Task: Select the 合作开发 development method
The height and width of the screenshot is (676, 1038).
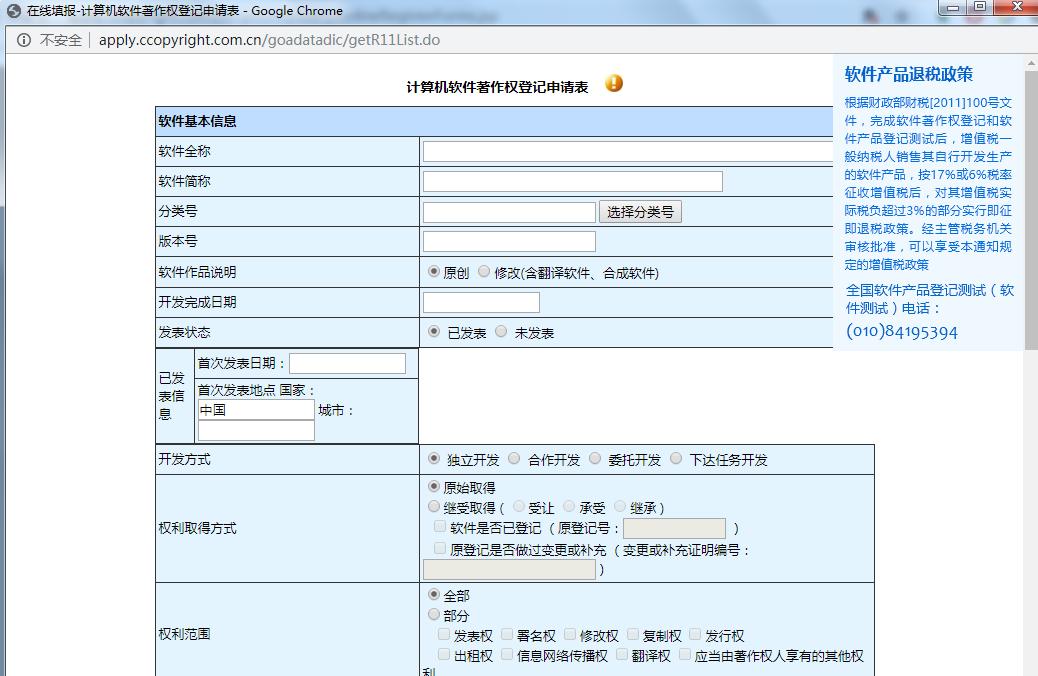Action: pos(514,460)
